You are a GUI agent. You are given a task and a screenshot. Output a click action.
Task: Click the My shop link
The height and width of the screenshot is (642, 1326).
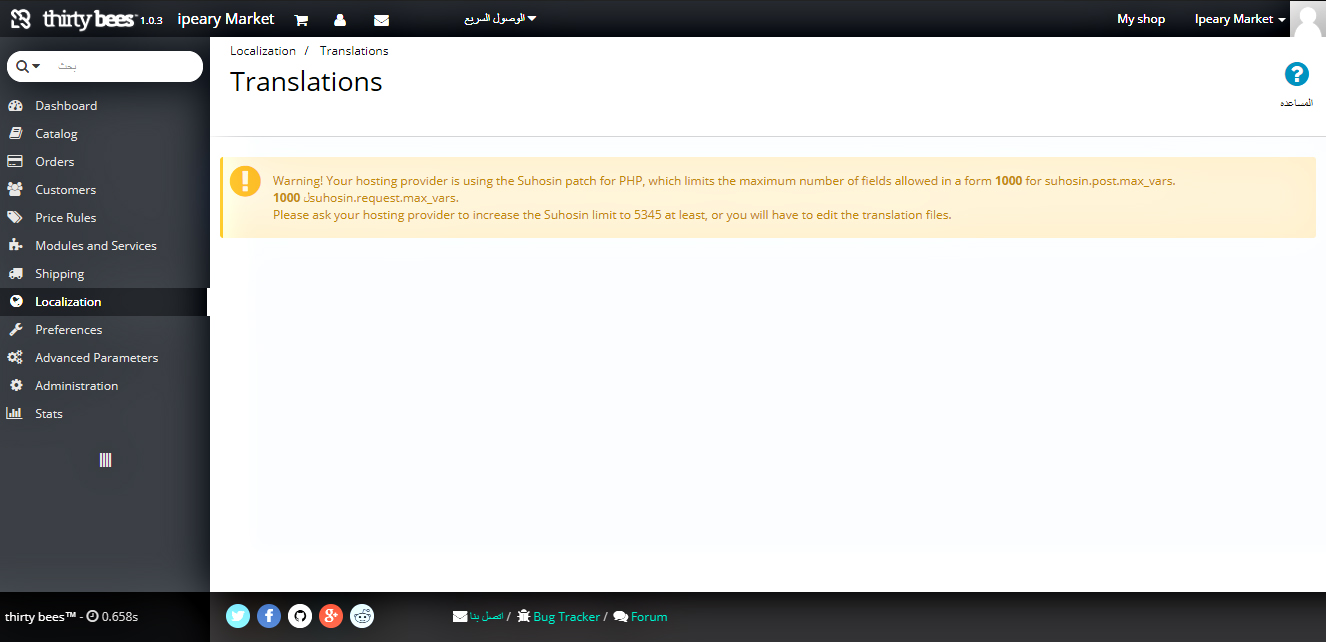(x=1140, y=19)
